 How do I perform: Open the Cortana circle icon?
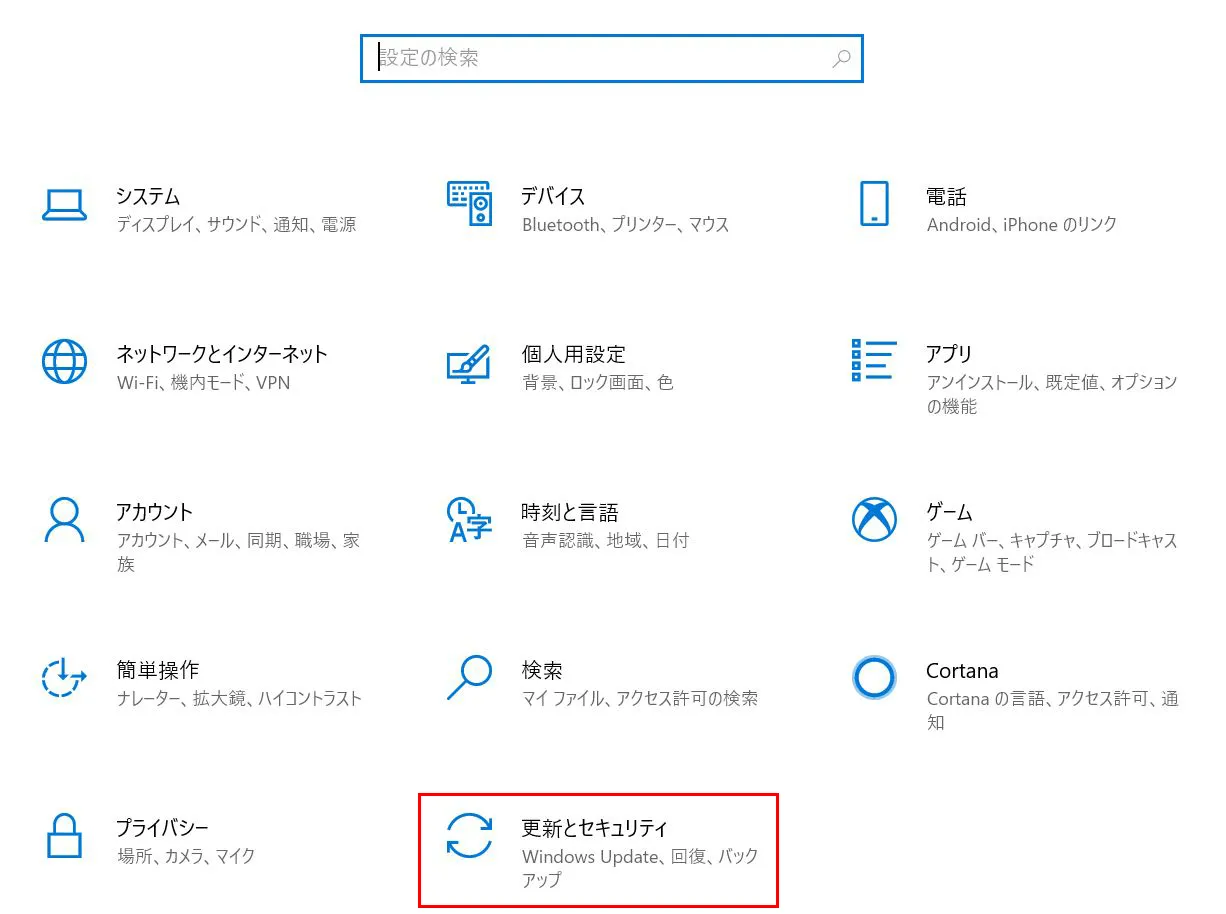874,677
